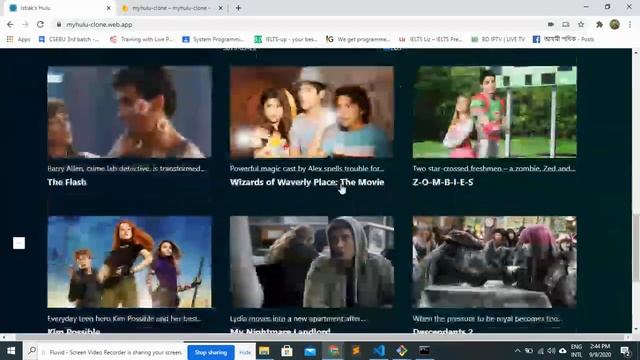640x360 pixels.
Task: Click The Flash title
Action: [x=67, y=182]
